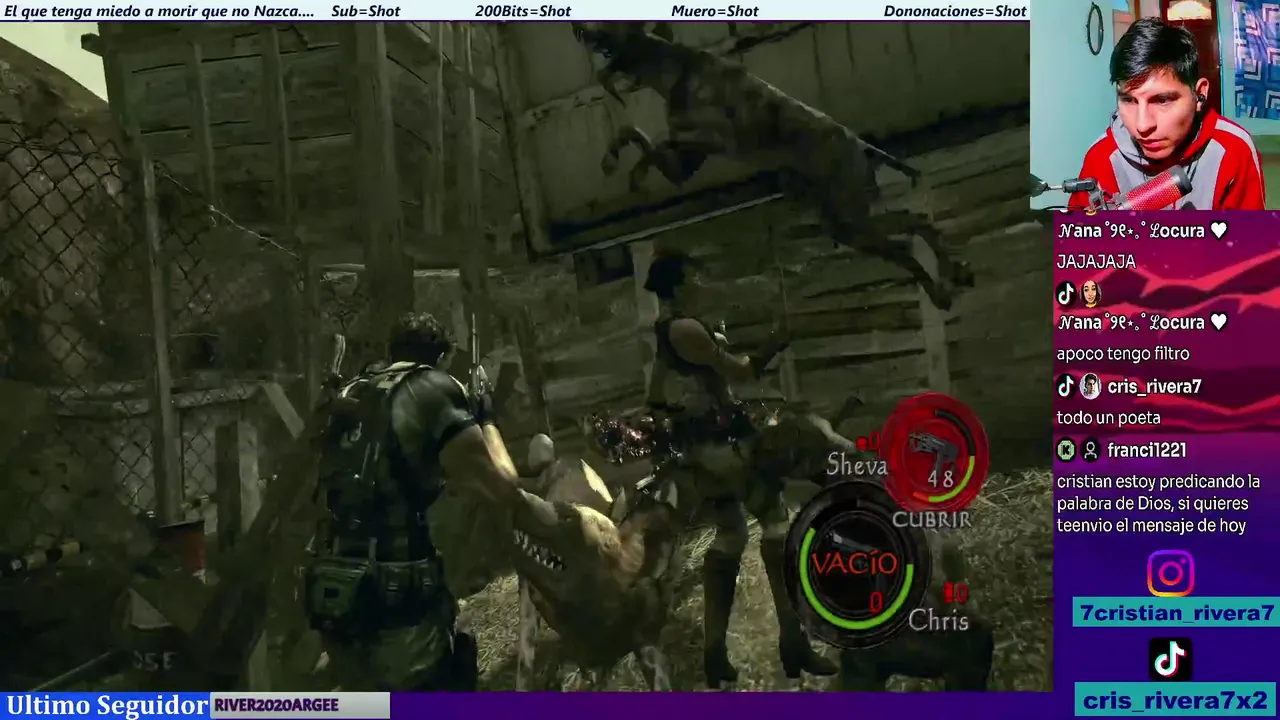Click the 'apoco tengo filtro' chat message

point(1123,354)
